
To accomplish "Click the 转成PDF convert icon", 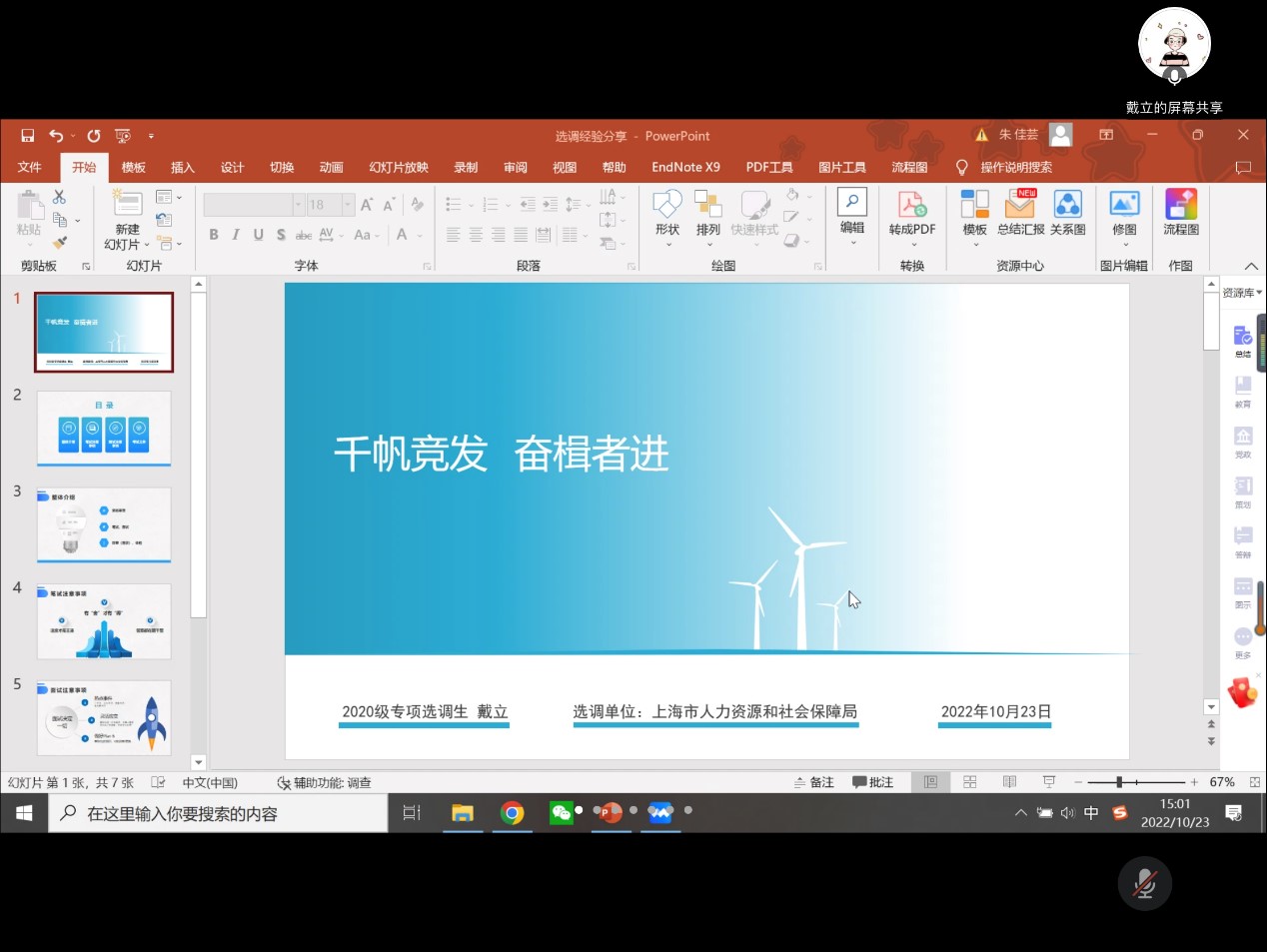I will pos(911,206).
